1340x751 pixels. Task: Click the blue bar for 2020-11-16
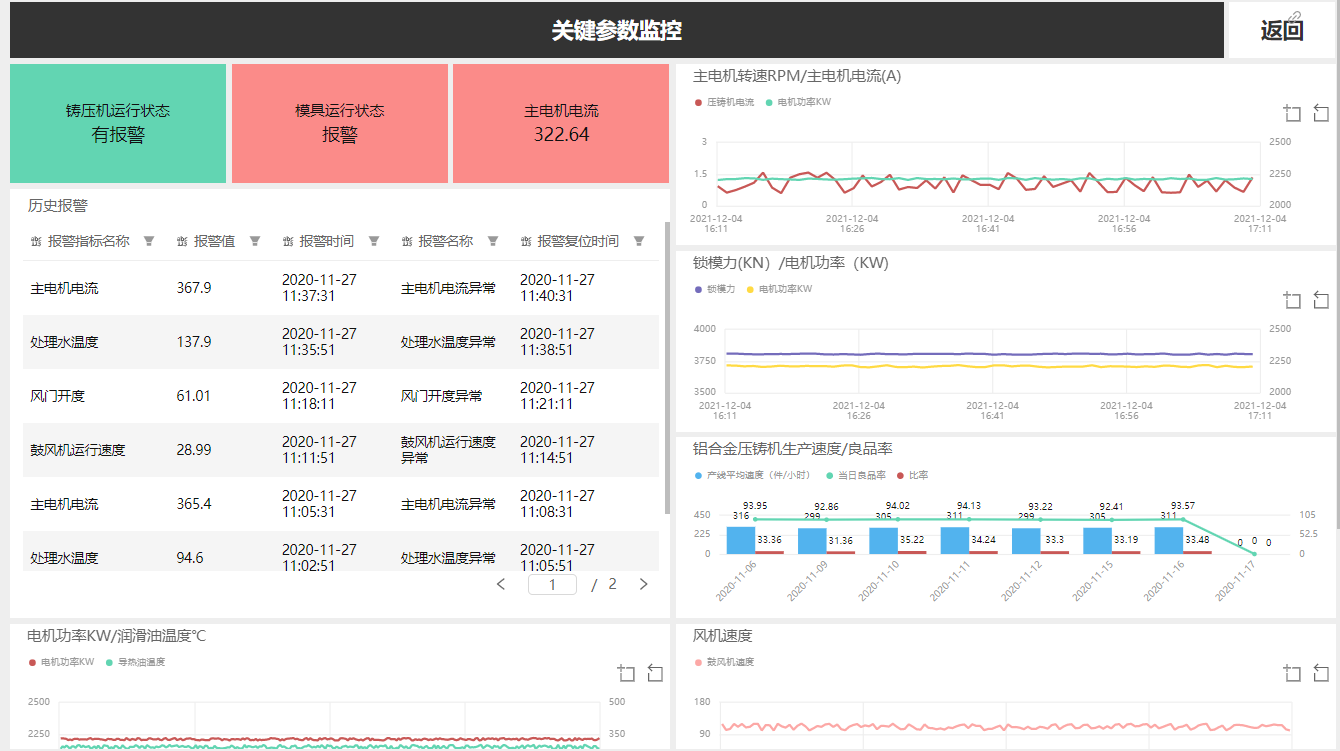coord(1169,540)
